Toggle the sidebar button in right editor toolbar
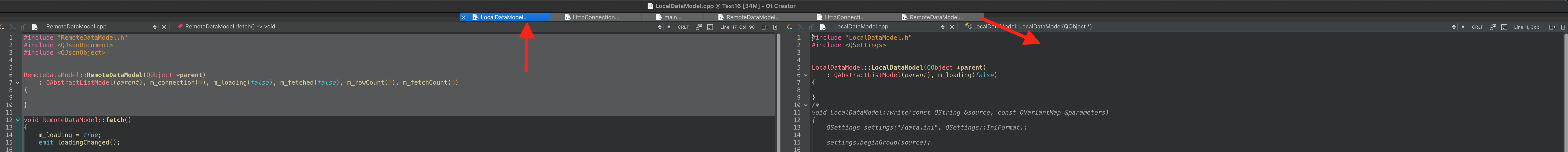 1562,27
